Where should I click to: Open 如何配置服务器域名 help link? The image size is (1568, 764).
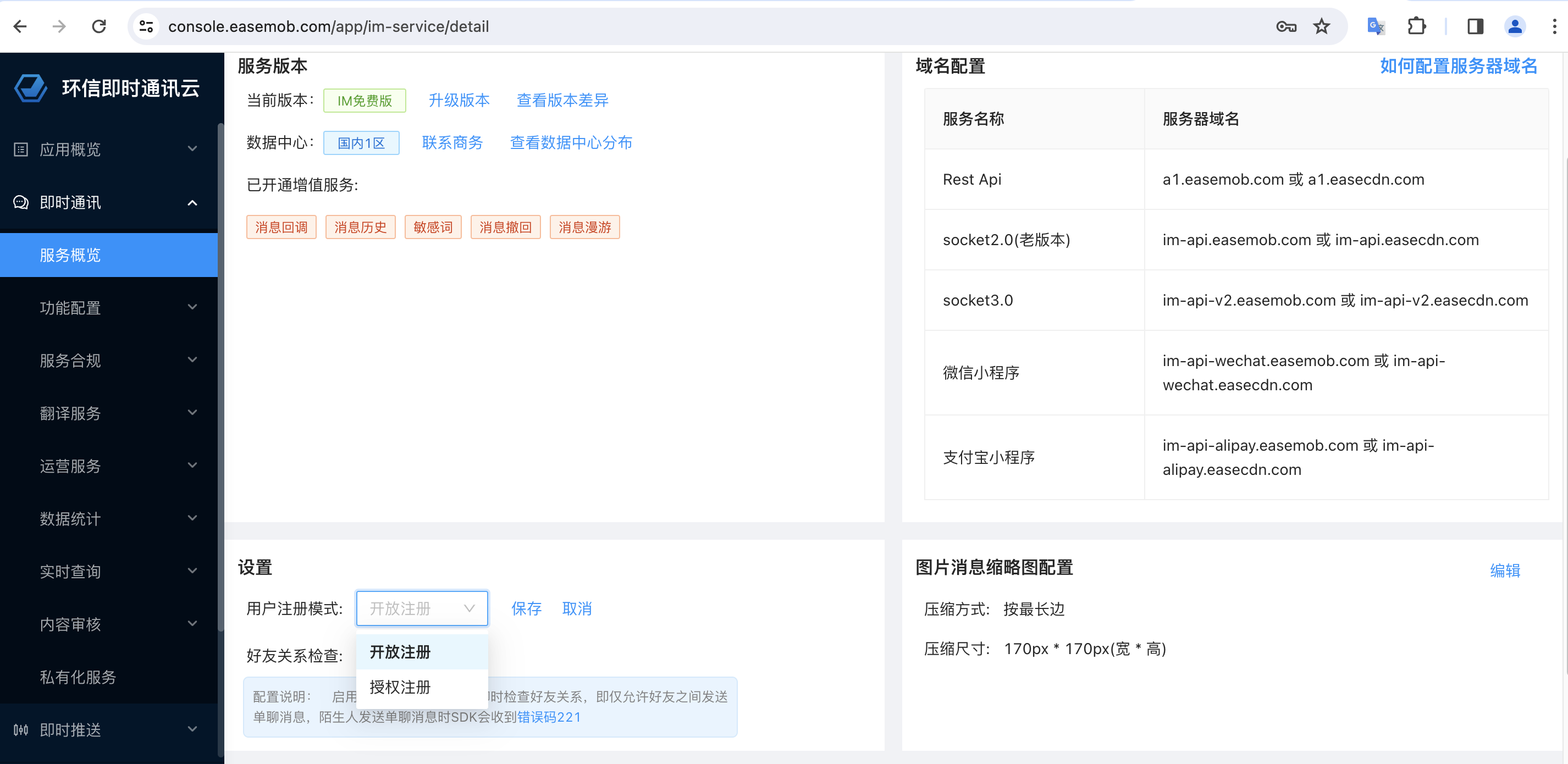click(x=1459, y=66)
